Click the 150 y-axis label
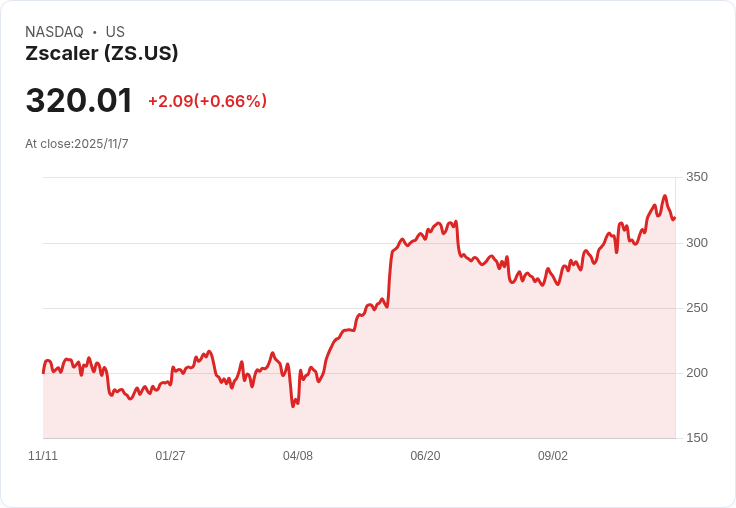 (696, 438)
